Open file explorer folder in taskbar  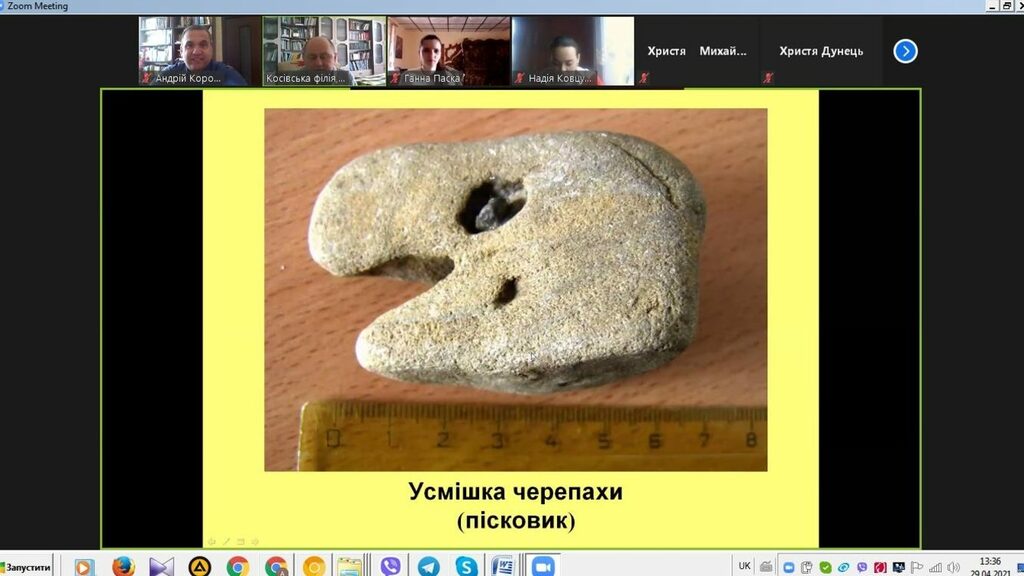[x=349, y=567]
